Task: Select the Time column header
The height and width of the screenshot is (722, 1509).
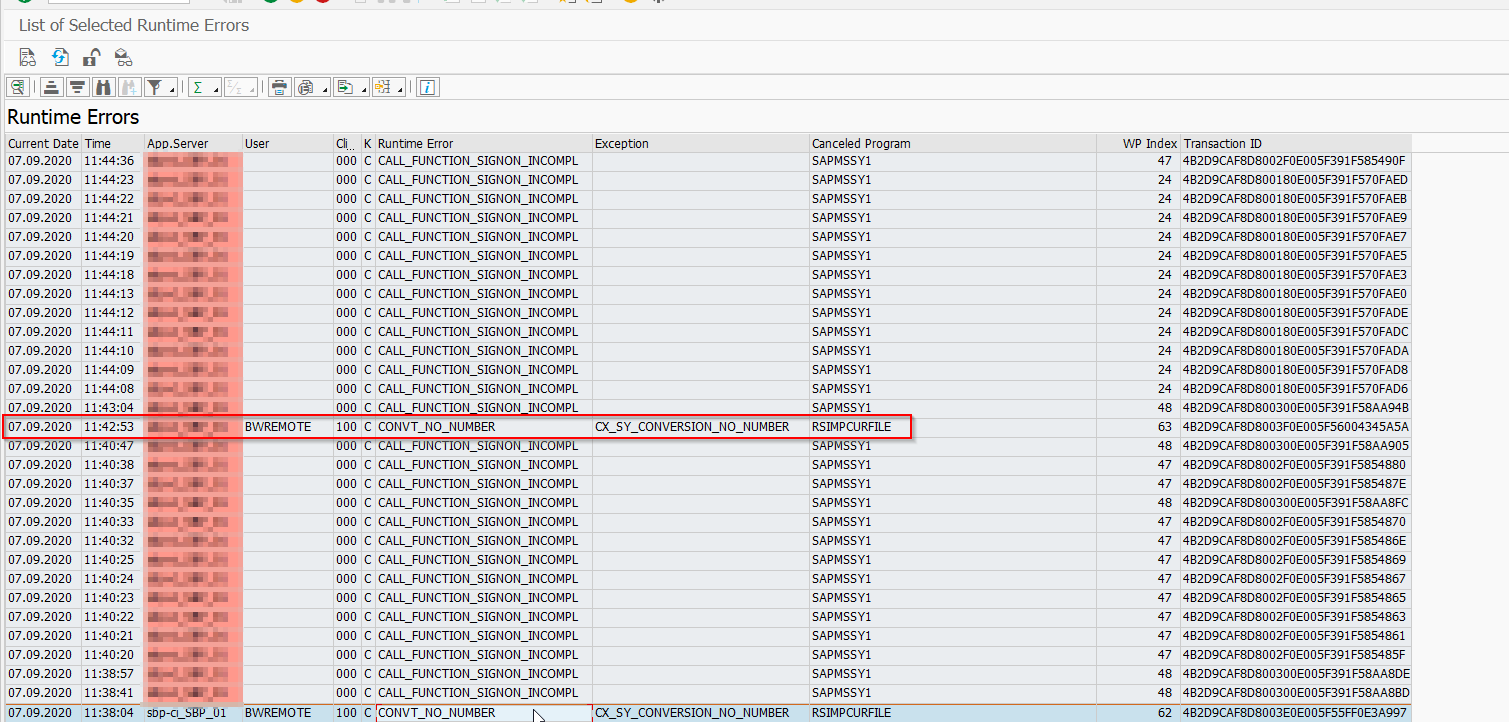Action: (x=113, y=143)
